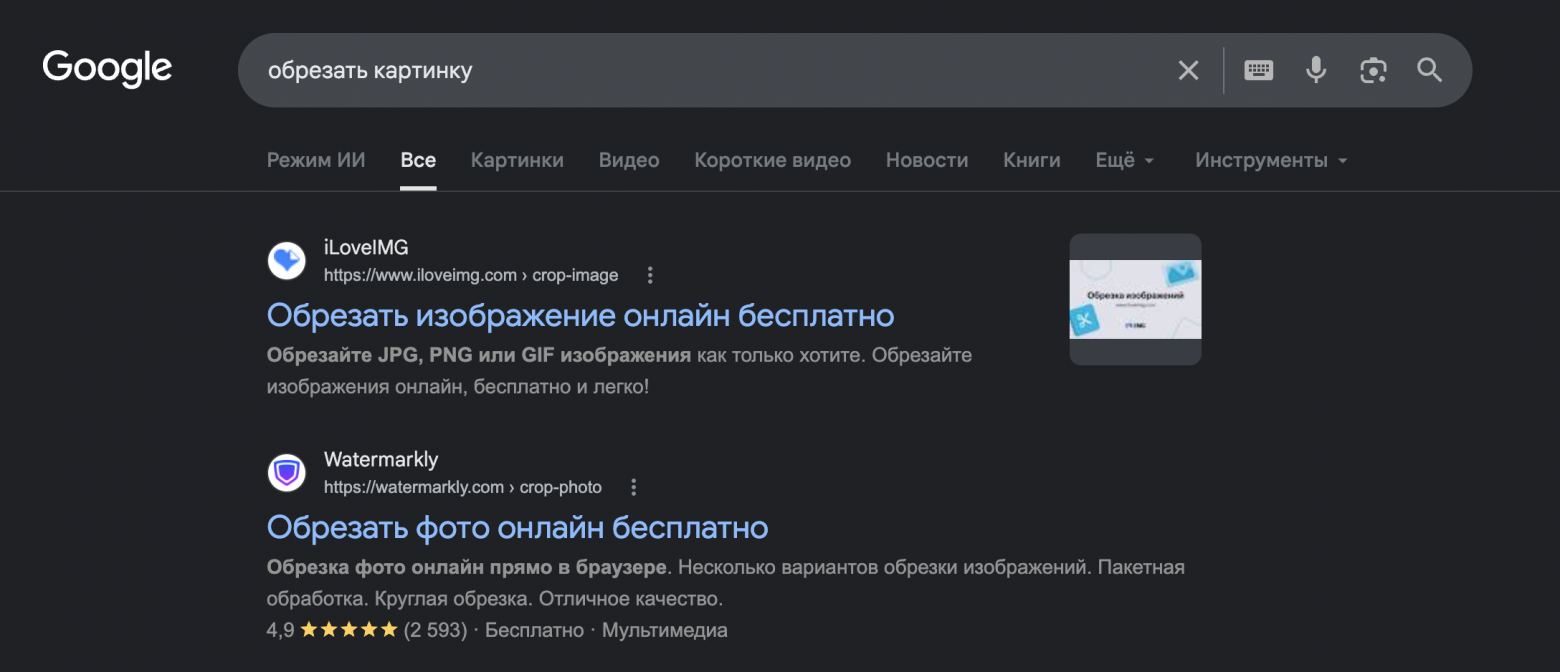Click the Мультимедиа label

pos(665,630)
